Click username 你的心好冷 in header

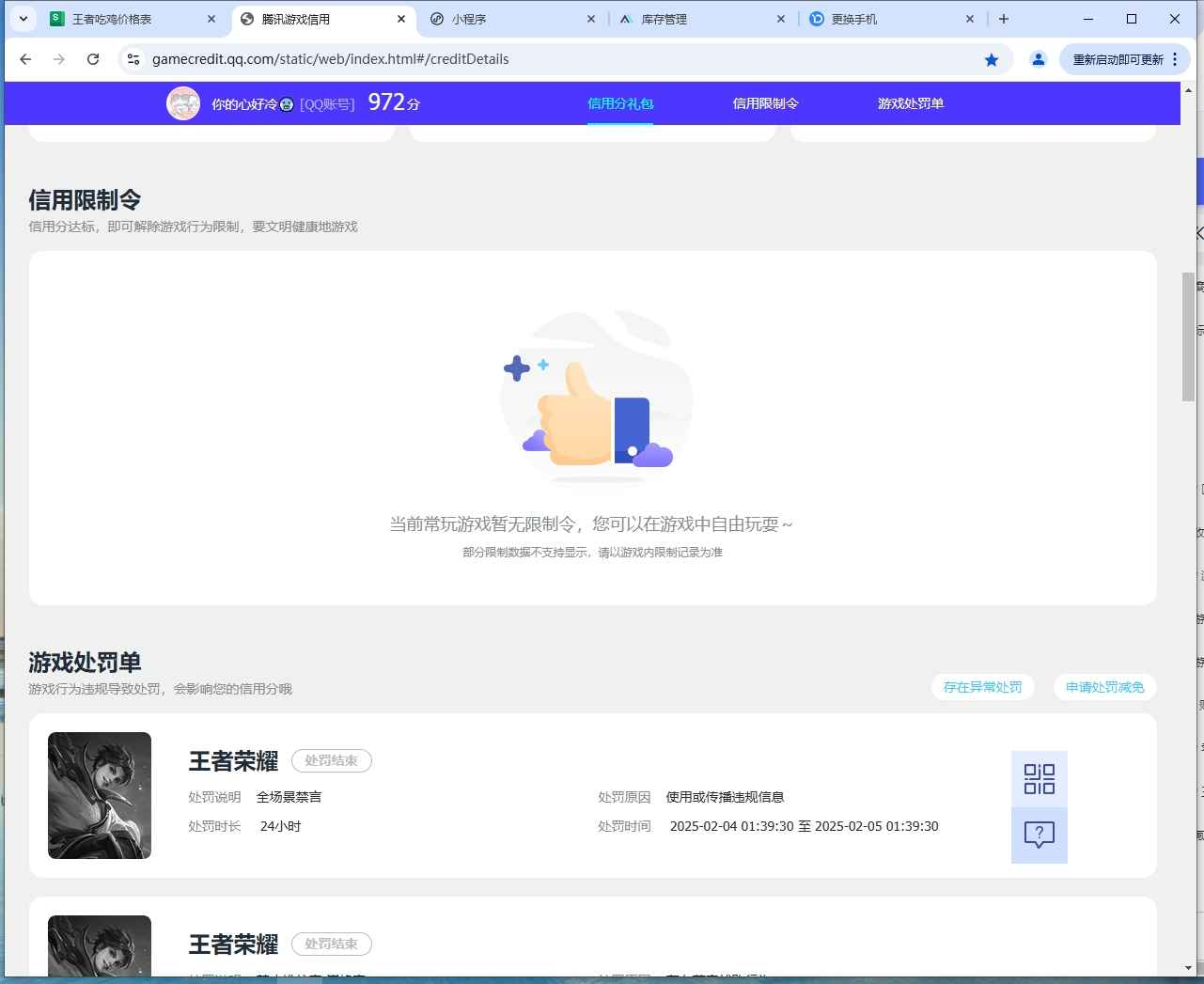[244, 104]
